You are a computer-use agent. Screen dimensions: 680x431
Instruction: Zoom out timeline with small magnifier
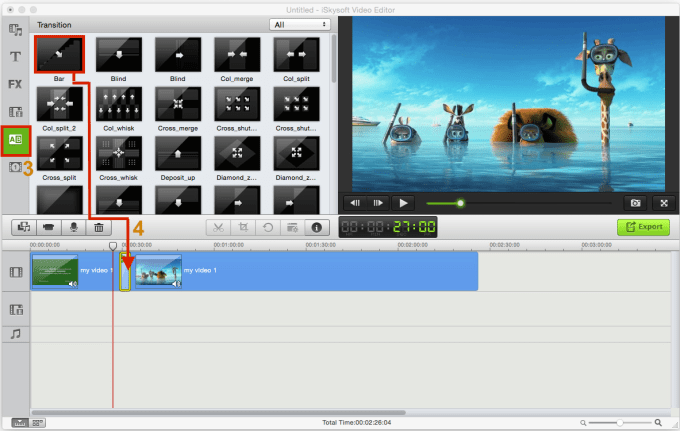583,423
